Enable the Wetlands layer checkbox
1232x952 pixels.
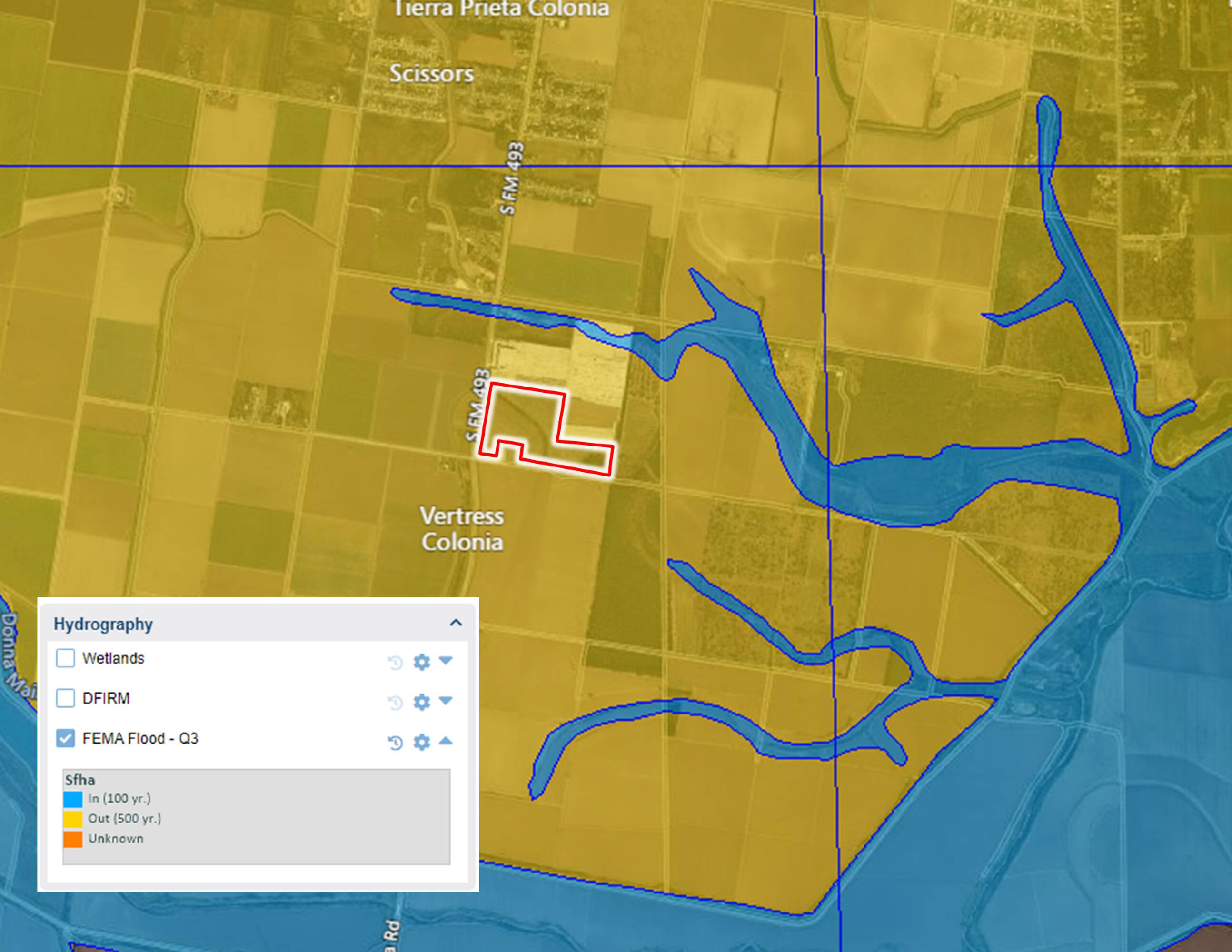[65, 658]
